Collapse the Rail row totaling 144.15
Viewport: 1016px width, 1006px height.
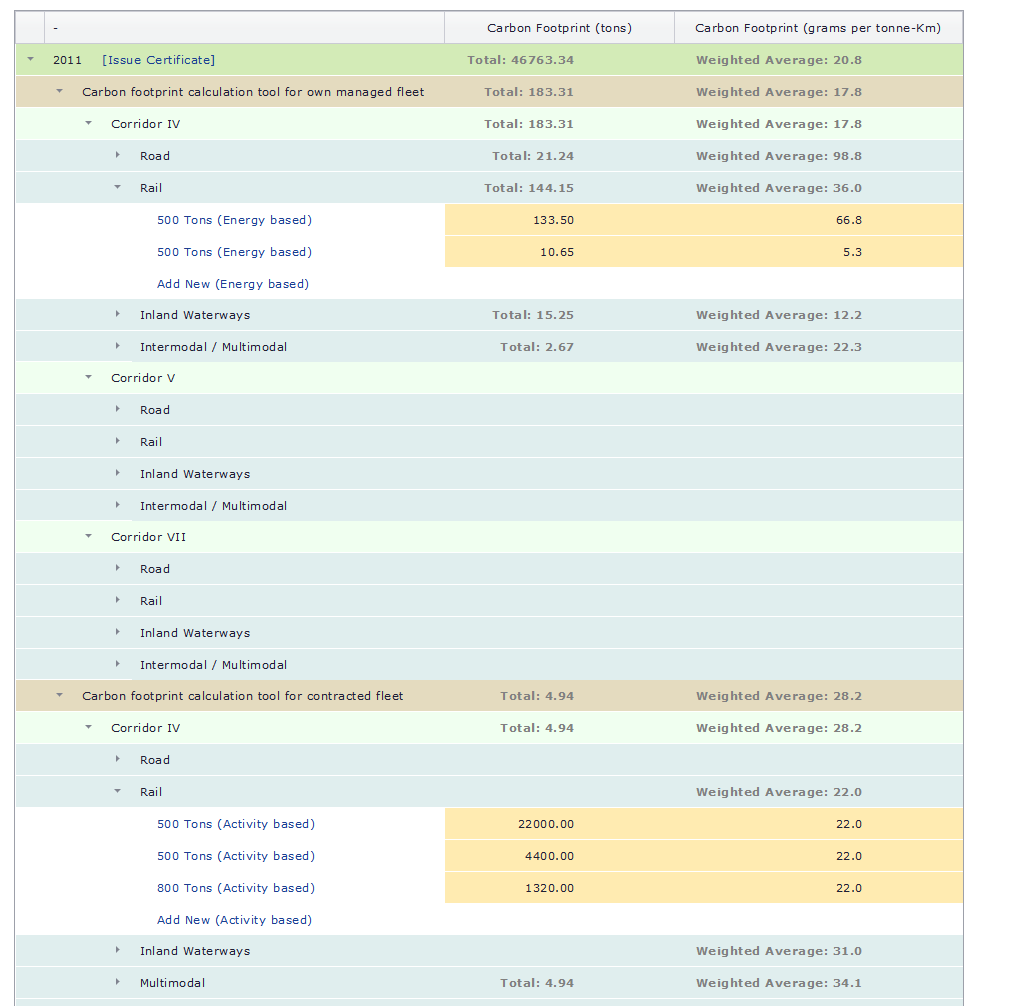click(117, 188)
